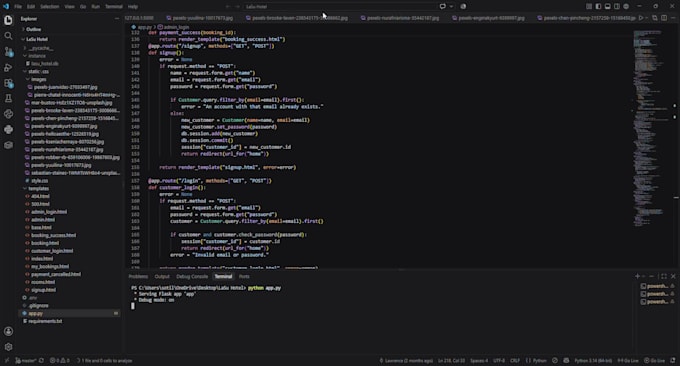Open the Explorer view in activity bar

8,20
